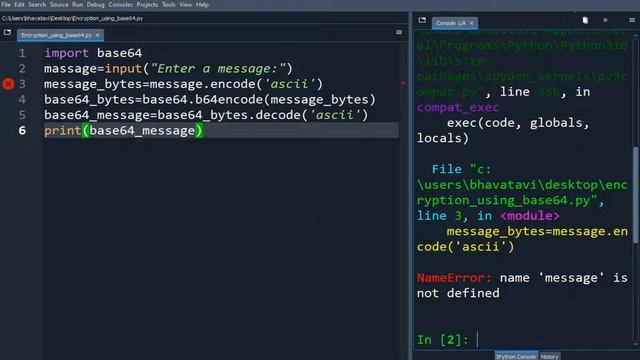Click the clear console document icon
Image resolution: width=640 pixels, height=360 pixels.
coord(585,20)
